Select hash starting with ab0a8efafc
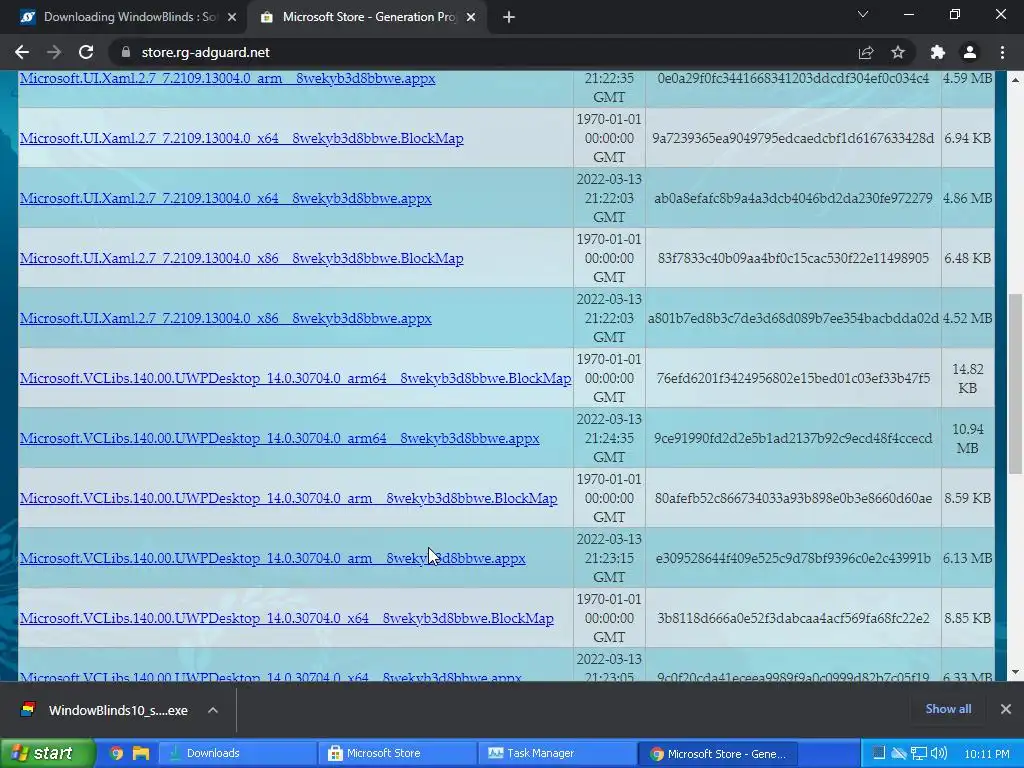The image size is (1024, 768). 793,199
